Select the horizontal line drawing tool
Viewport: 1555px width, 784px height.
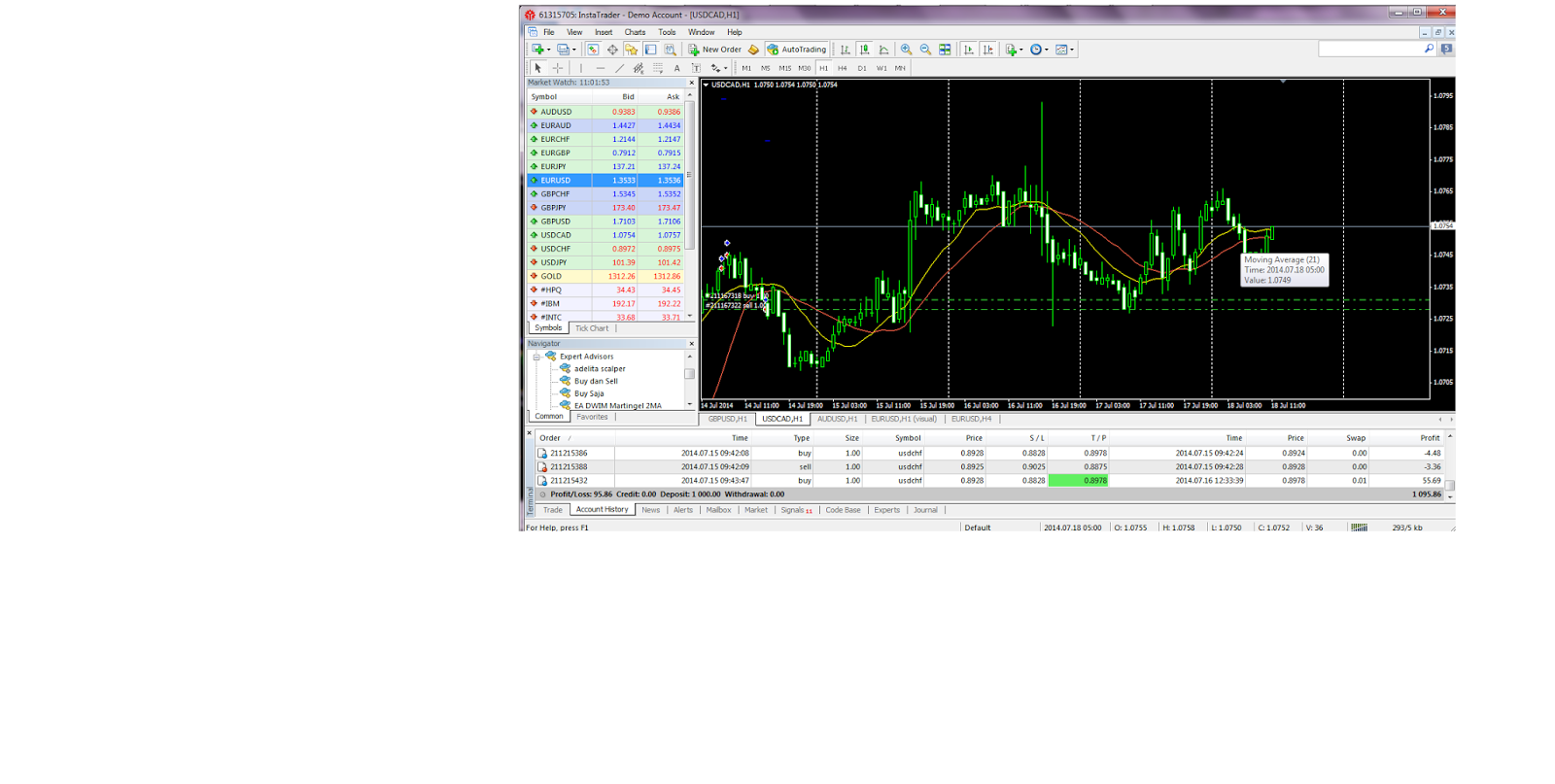[x=600, y=68]
